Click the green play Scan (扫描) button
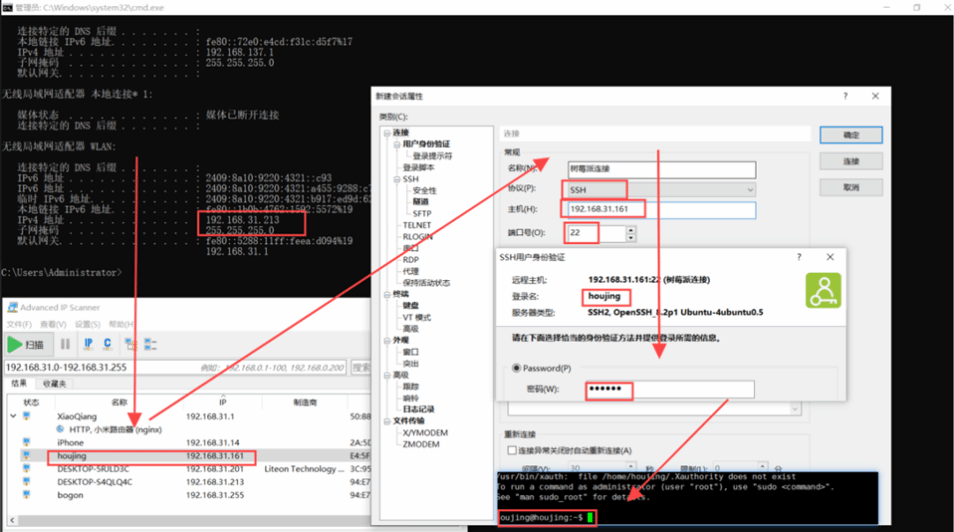Screen dimensions: 954x532 [x=28, y=344]
